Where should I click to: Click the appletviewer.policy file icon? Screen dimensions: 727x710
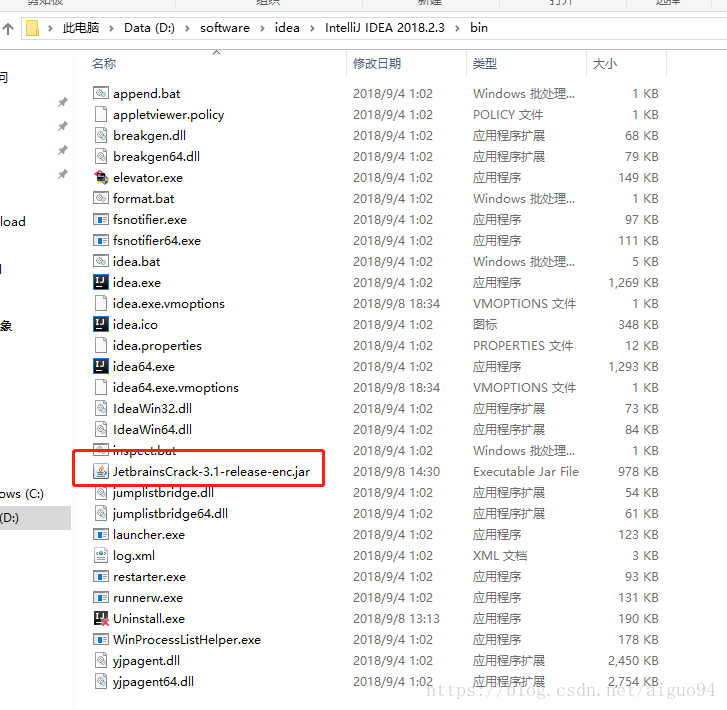[101, 114]
